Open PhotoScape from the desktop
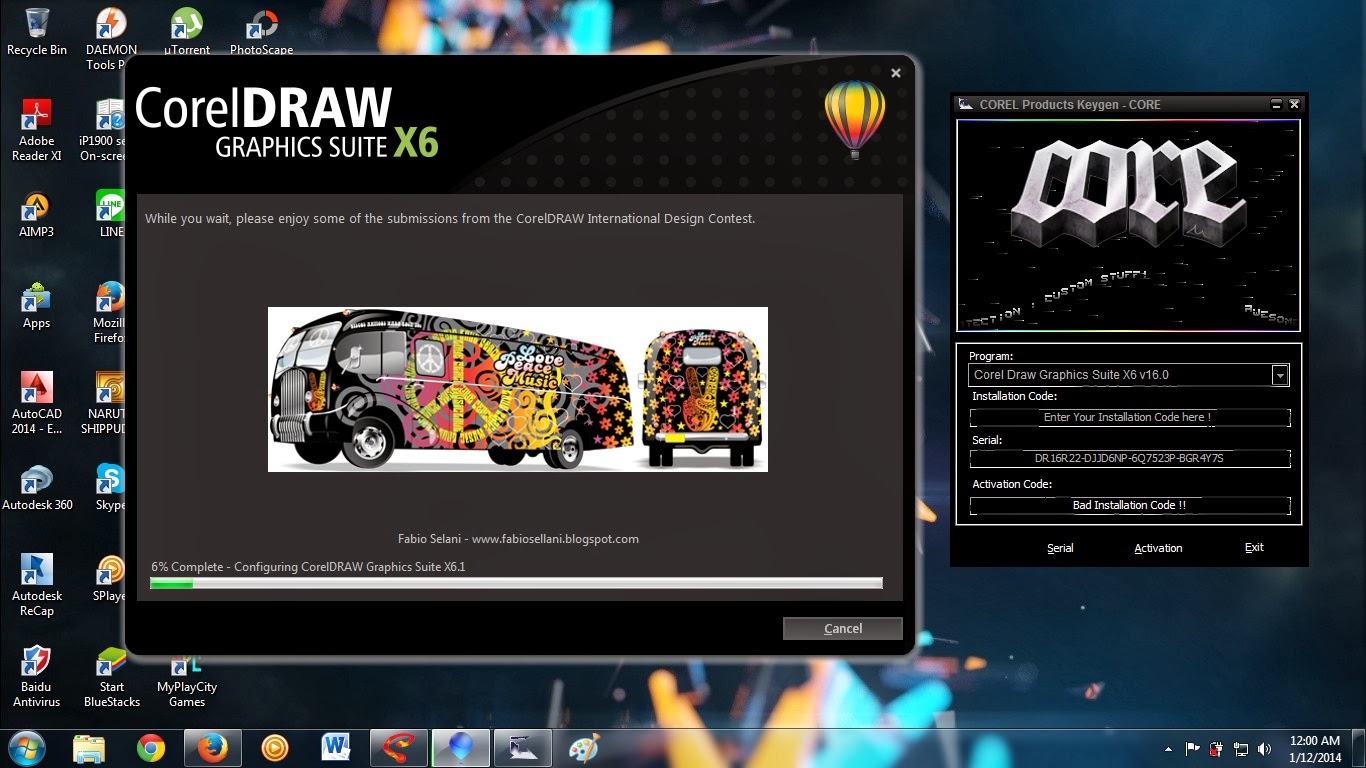 coord(261,25)
